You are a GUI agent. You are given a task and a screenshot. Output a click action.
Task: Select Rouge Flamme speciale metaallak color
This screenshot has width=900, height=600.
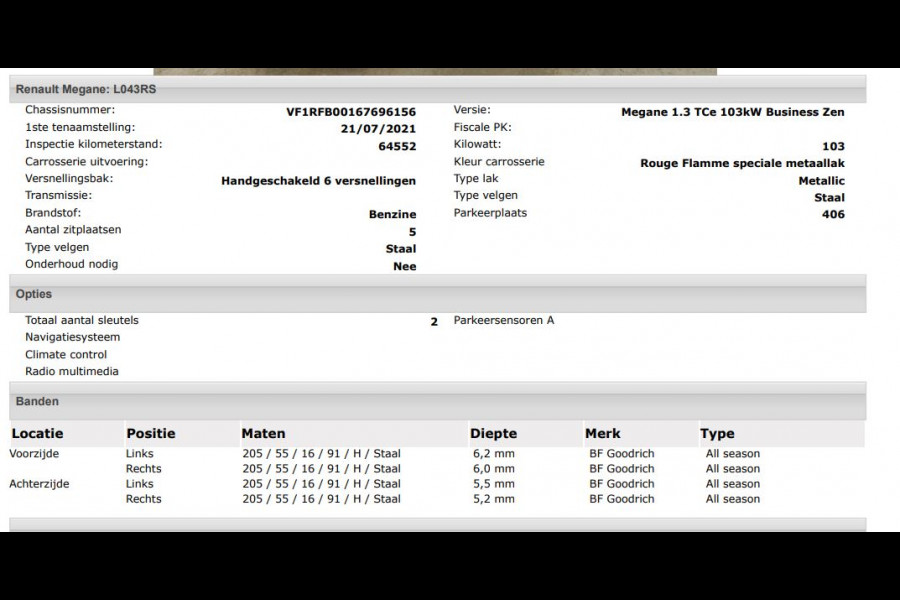tap(742, 163)
